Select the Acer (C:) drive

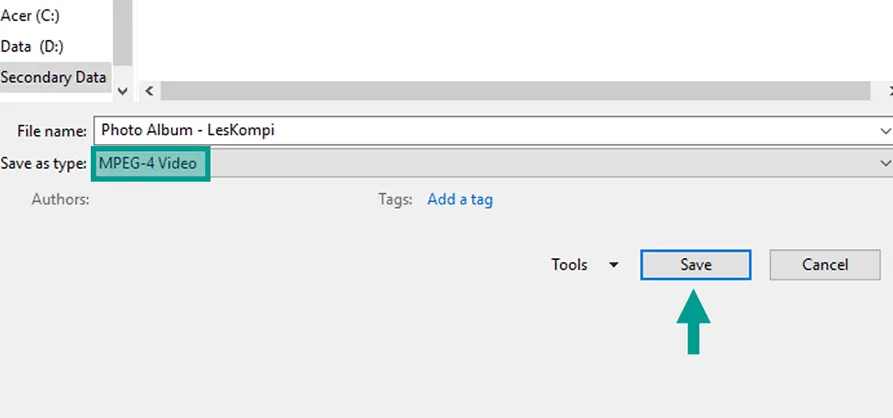[x=30, y=16]
